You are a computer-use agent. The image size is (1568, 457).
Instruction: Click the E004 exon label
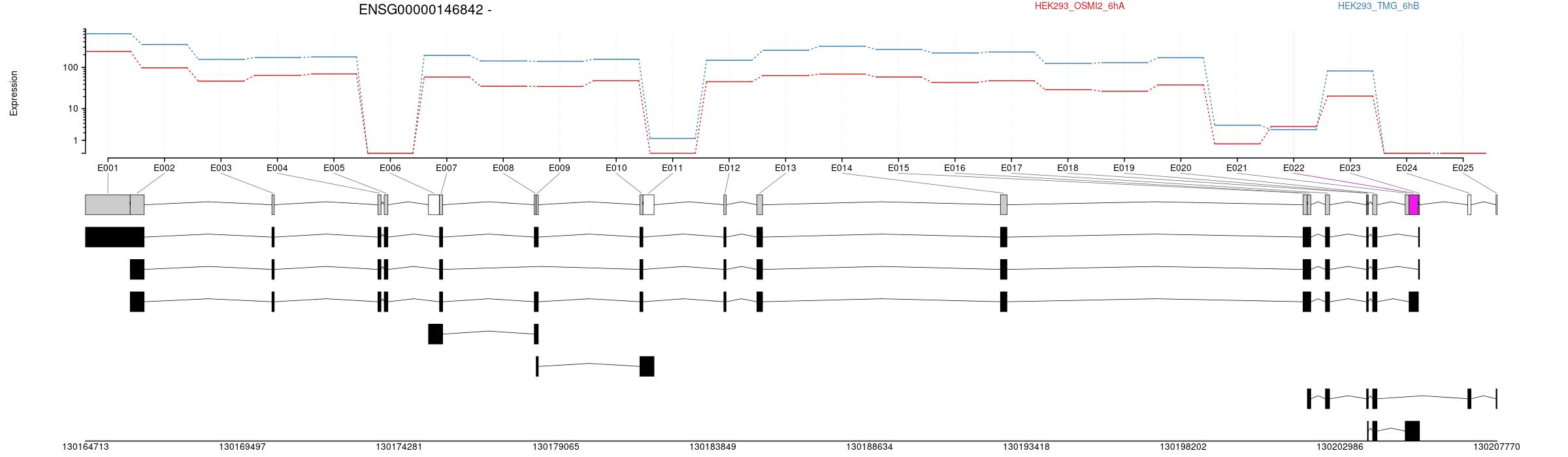coord(277,168)
